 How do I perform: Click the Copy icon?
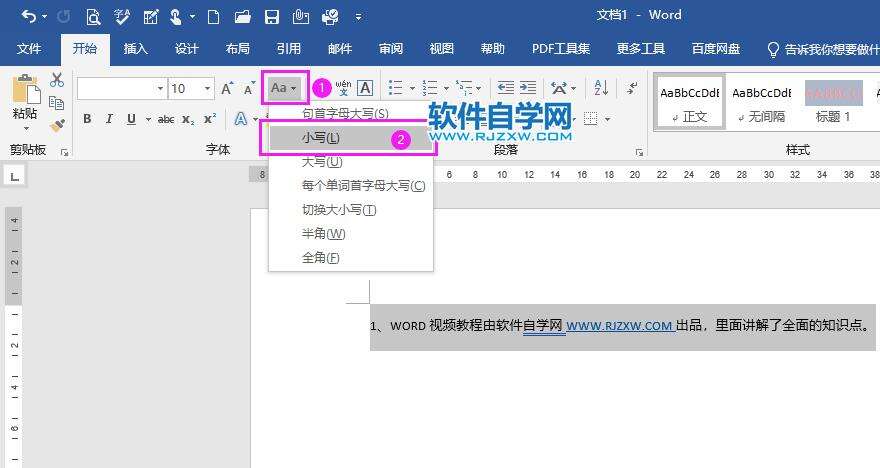tap(57, 103)
